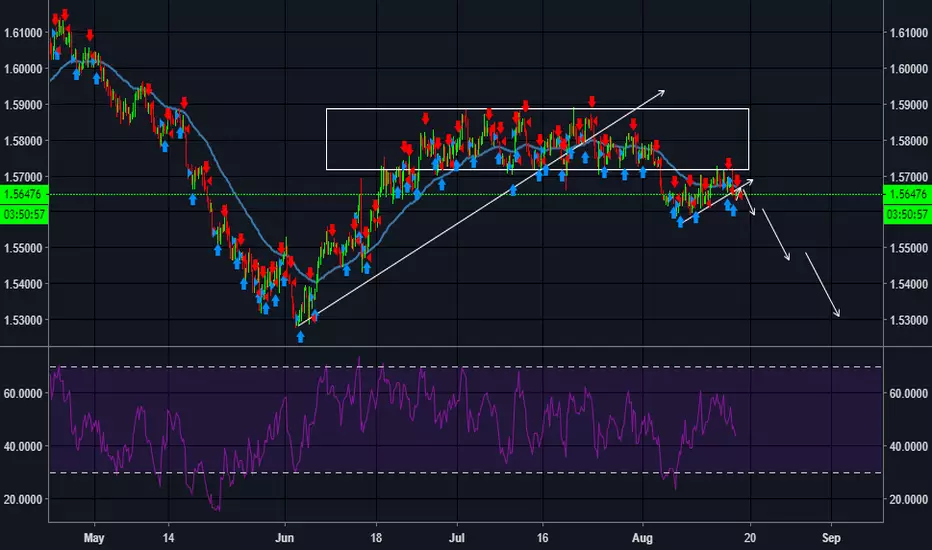Click the Aug label on the time axis
The image size is (932, 550).
click(642, 538)
